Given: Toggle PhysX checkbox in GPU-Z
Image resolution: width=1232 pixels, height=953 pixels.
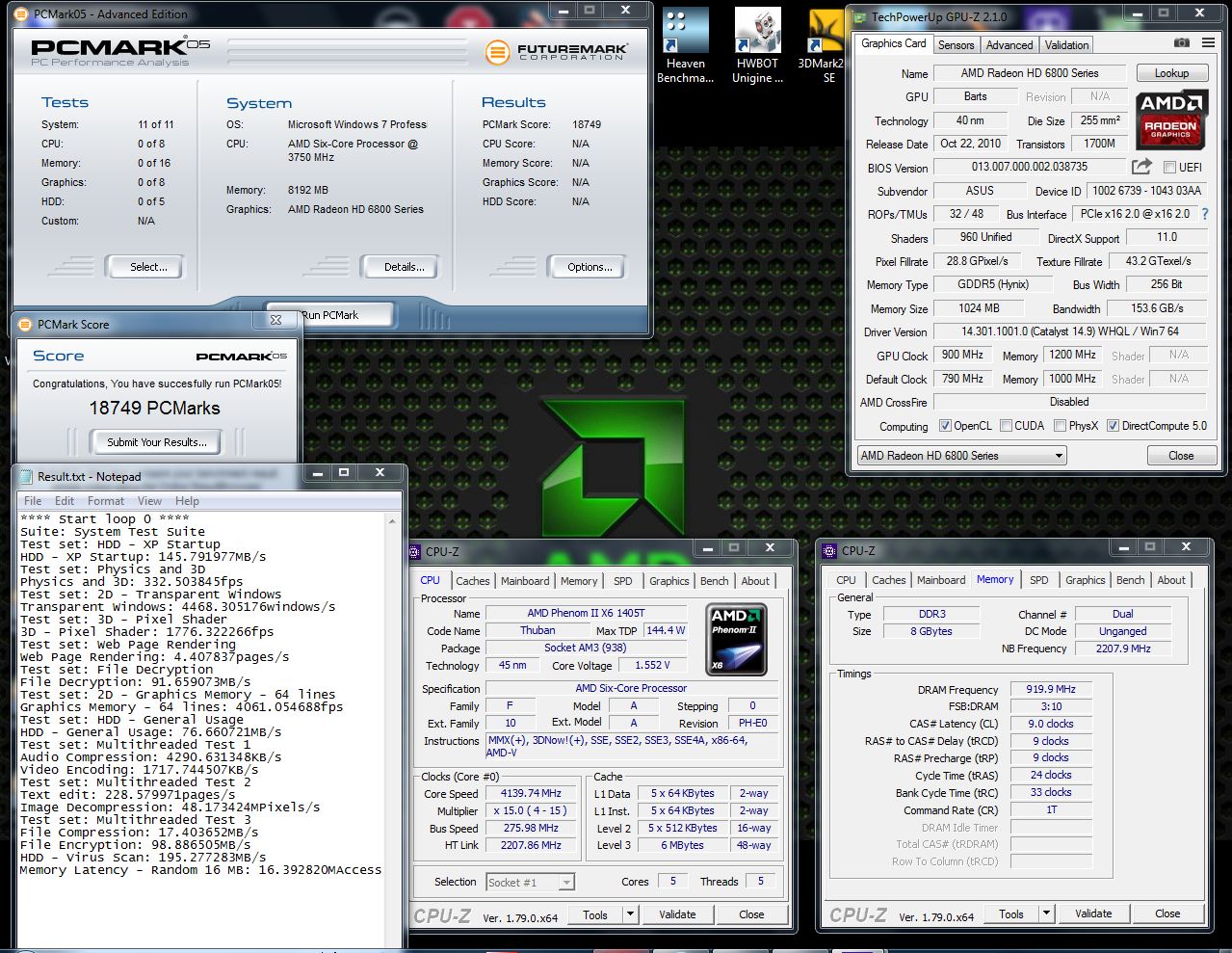Looking at the screenshot, I should click(x=1060, y=426).
